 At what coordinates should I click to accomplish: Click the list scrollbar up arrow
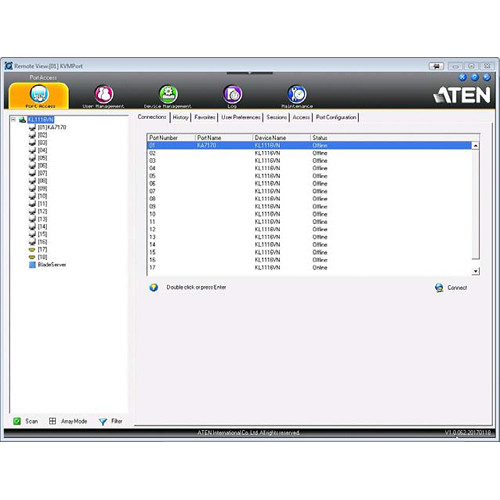click(x=476, y=146)
